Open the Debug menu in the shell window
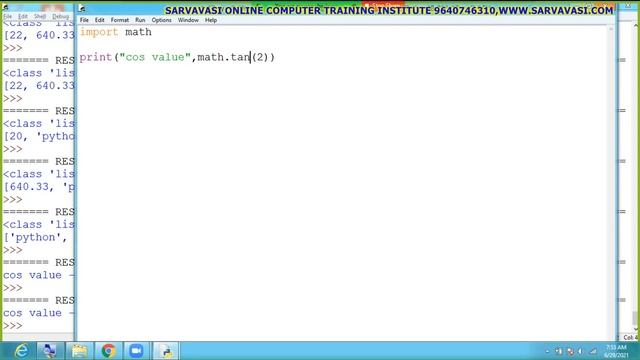 point(60,16)
